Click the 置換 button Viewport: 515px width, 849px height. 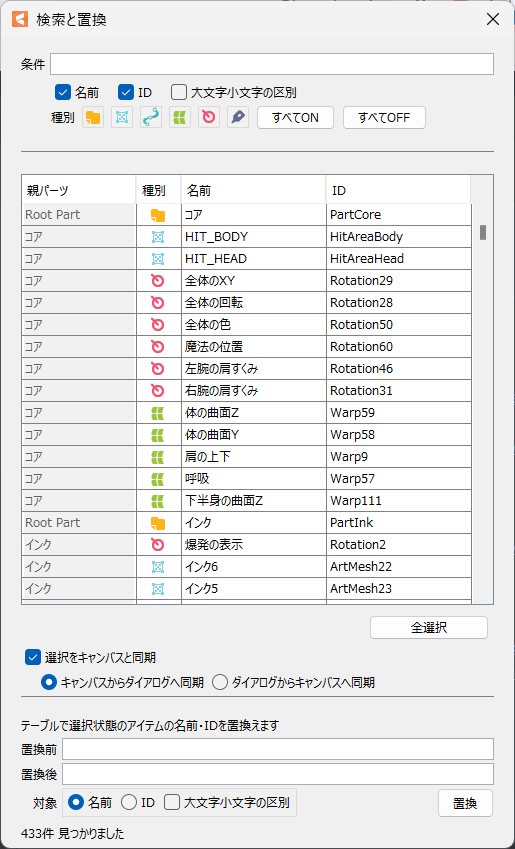[465, 803]
